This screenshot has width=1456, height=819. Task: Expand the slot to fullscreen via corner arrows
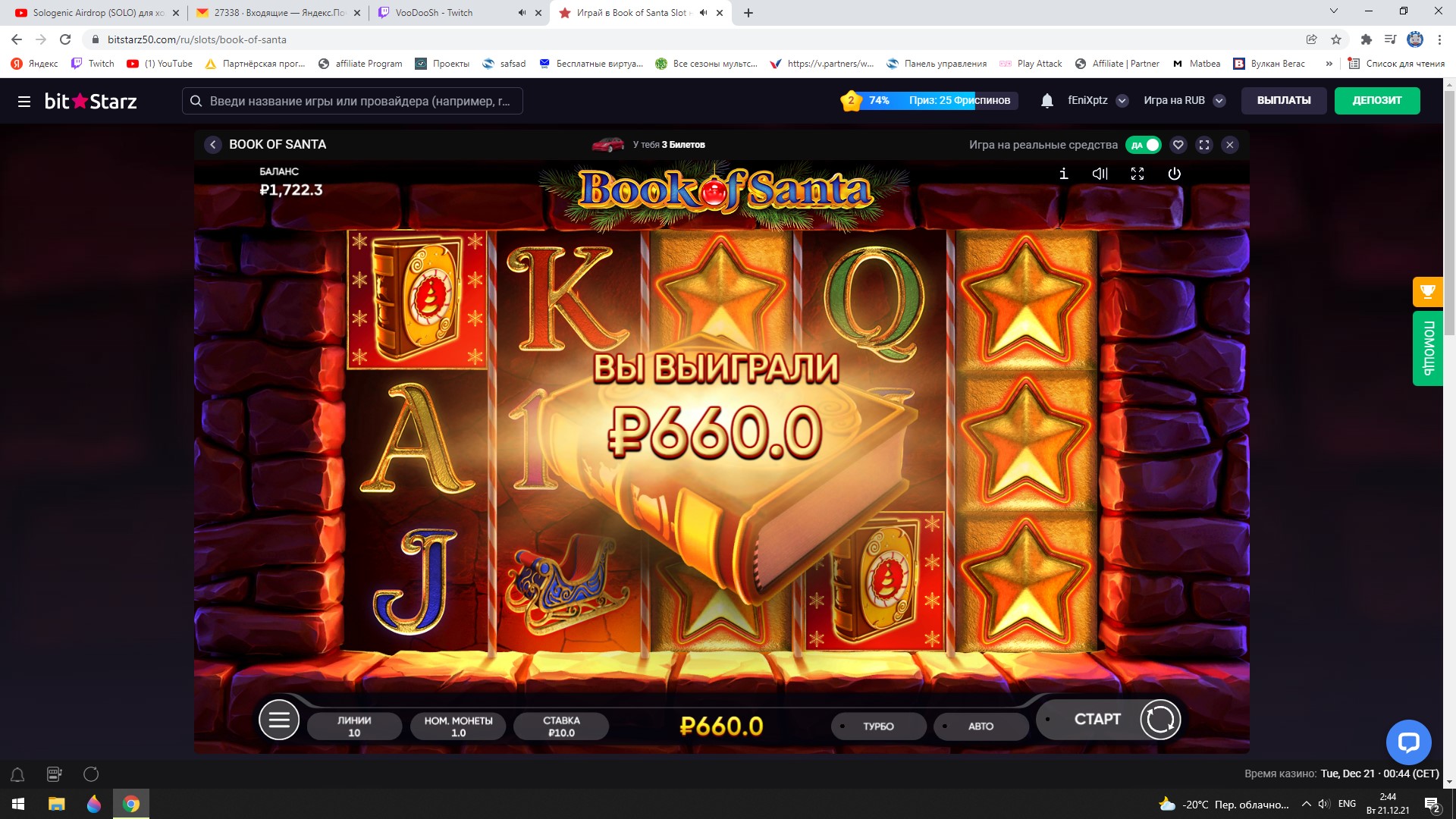click(1137, 174)
